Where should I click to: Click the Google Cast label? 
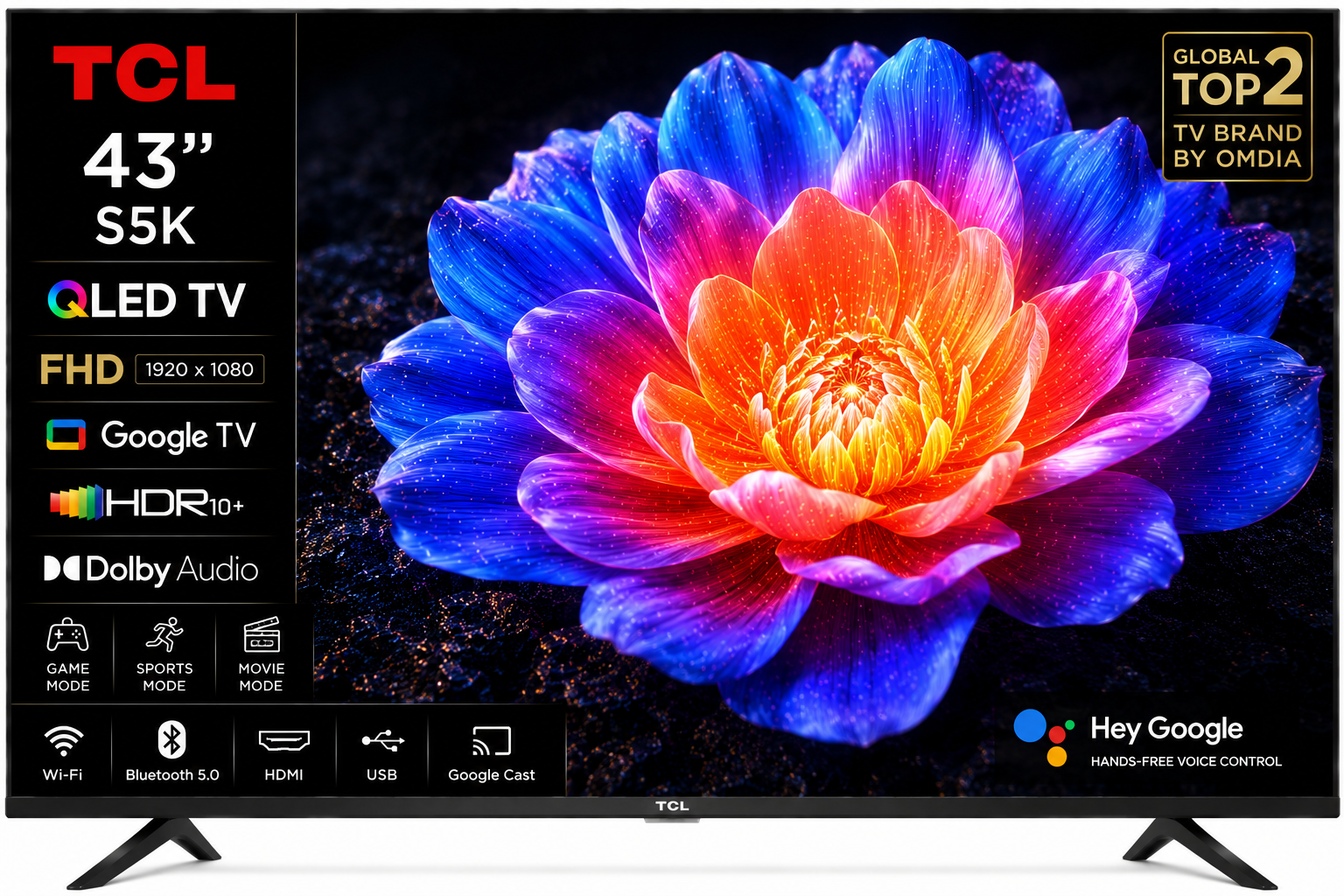(492, 775)
